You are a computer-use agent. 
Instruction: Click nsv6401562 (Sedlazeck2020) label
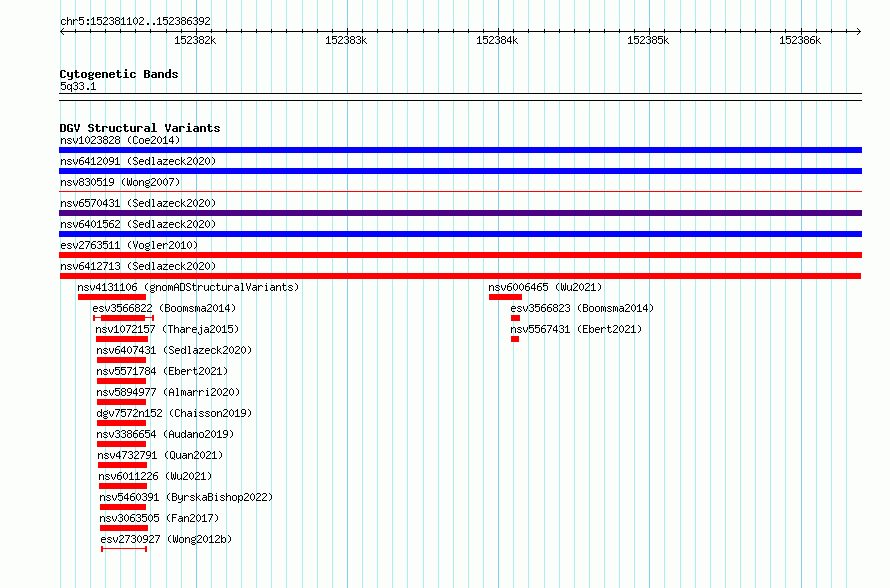(138, 224)
